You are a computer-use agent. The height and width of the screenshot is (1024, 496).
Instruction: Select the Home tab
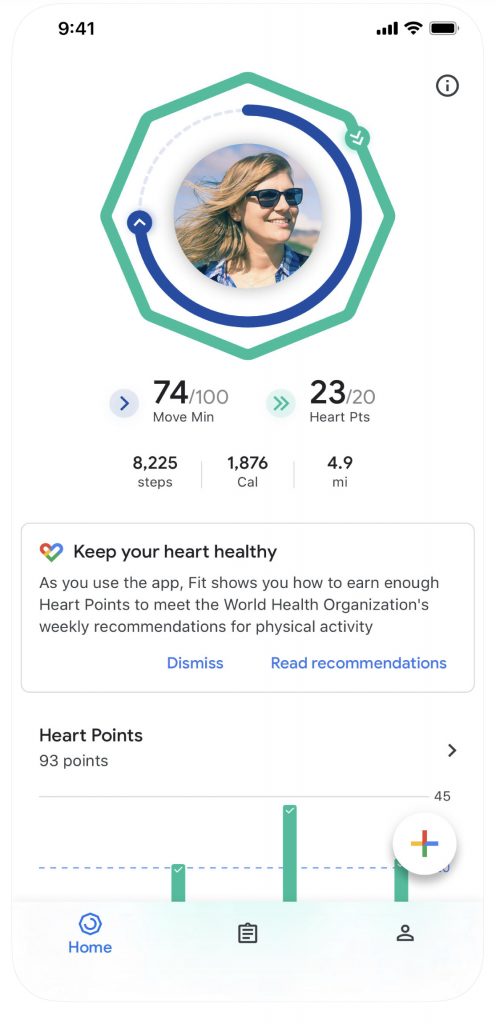coord(90,934)
